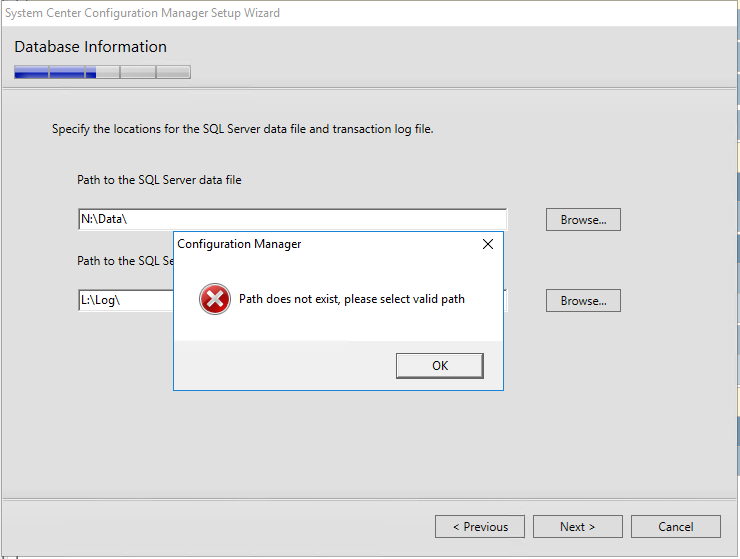Browse for the transaction log path
740x559 pixels.
583,301
